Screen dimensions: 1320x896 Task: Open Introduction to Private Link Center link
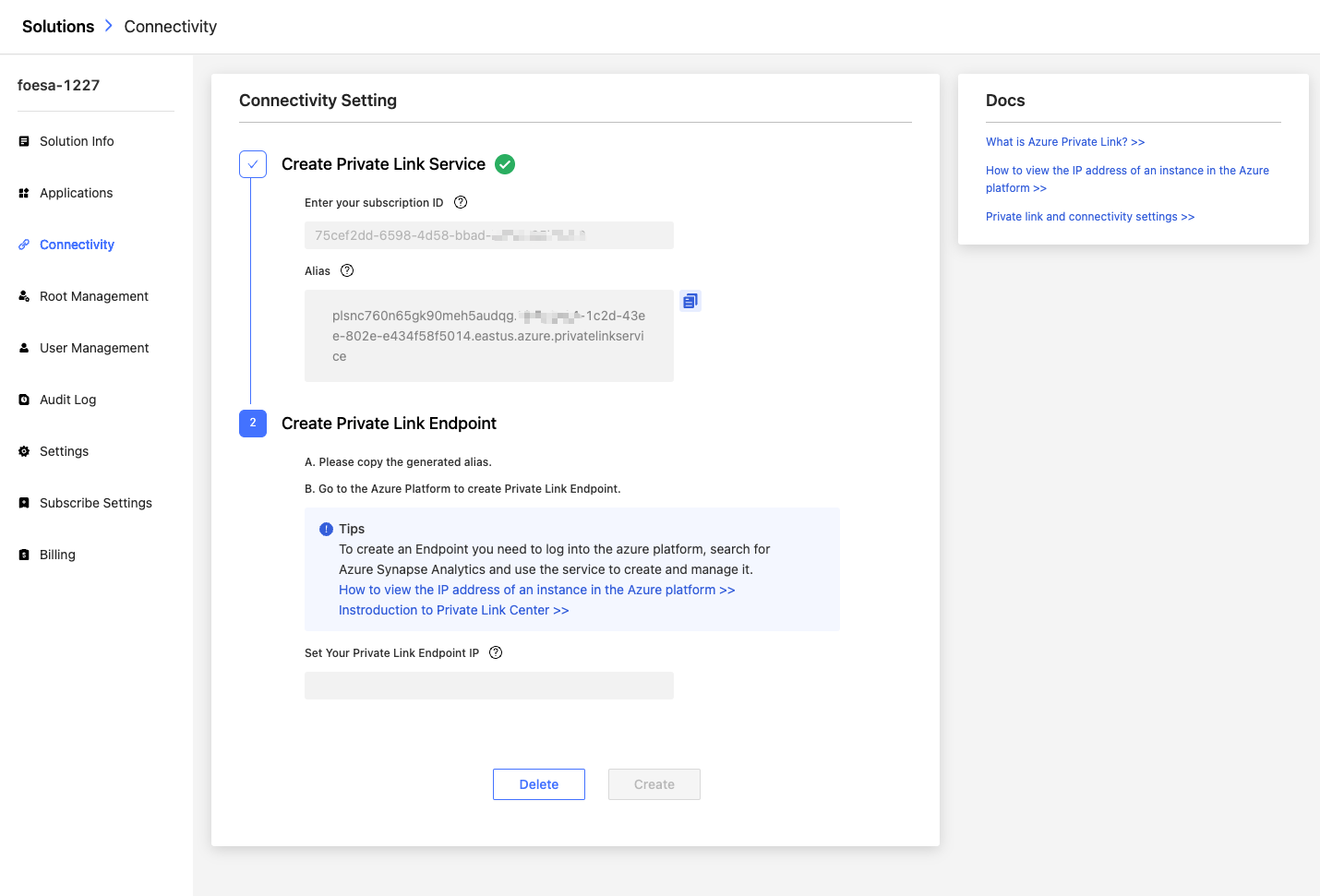click(x=453, y=610)
